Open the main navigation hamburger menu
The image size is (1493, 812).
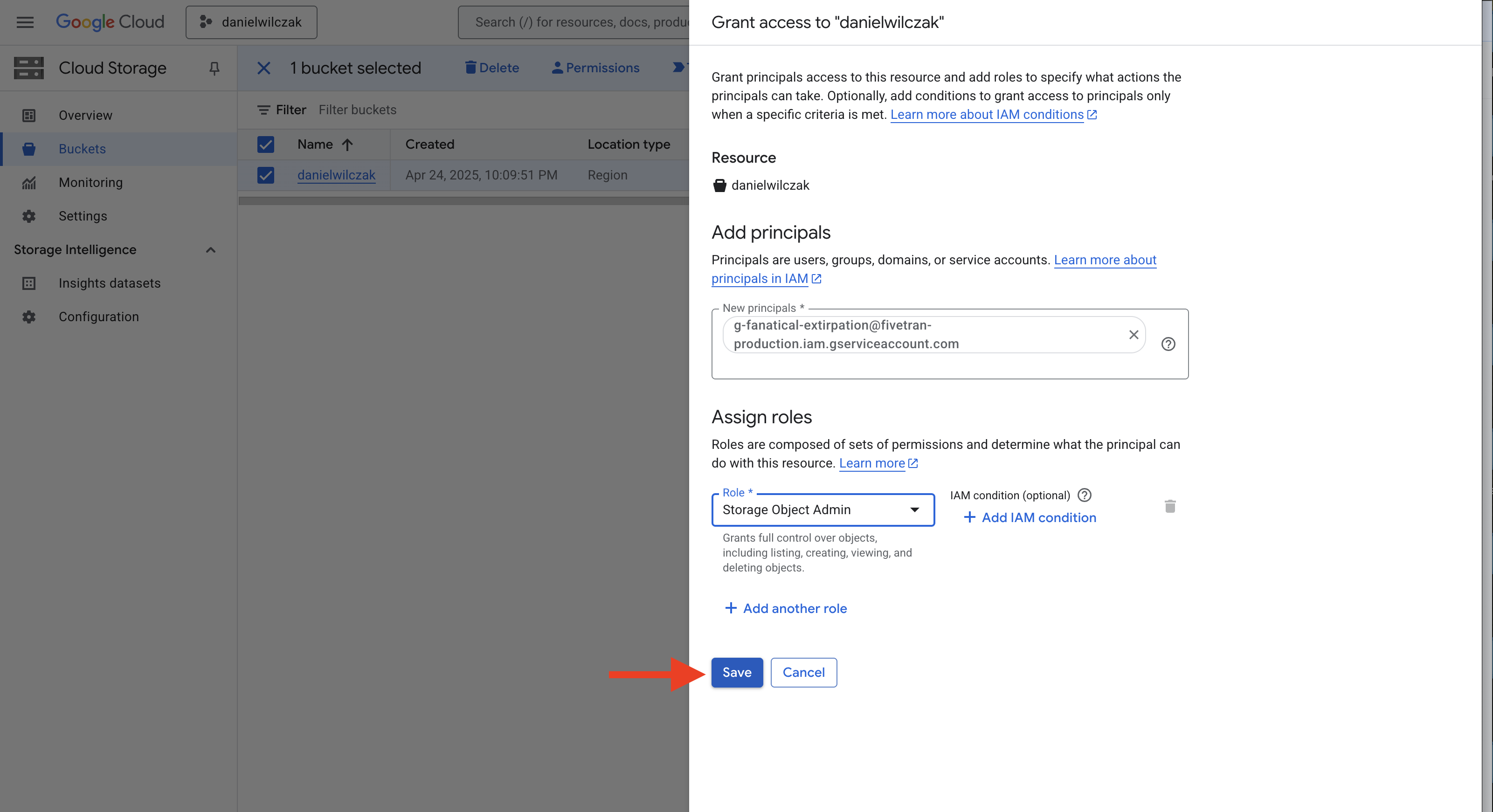coord(25,22)
